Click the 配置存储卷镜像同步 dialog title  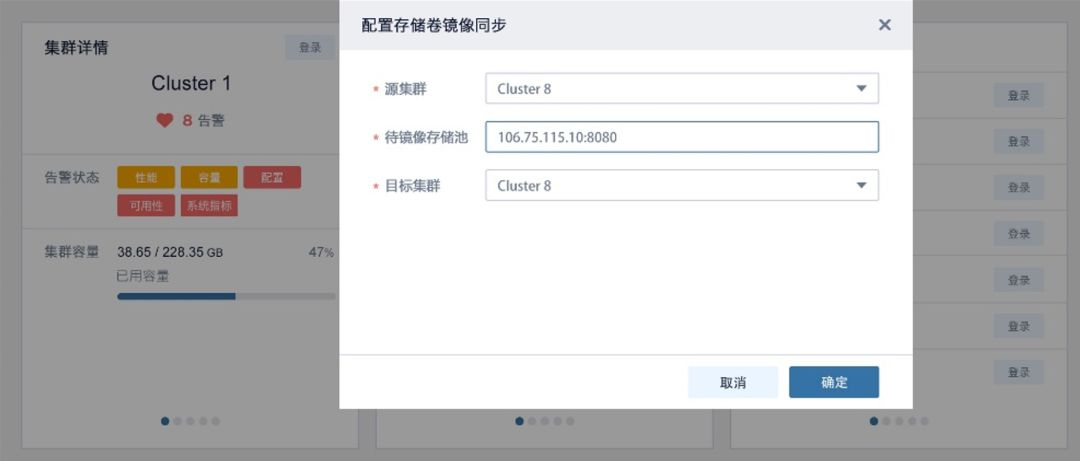tap(435, 25)
